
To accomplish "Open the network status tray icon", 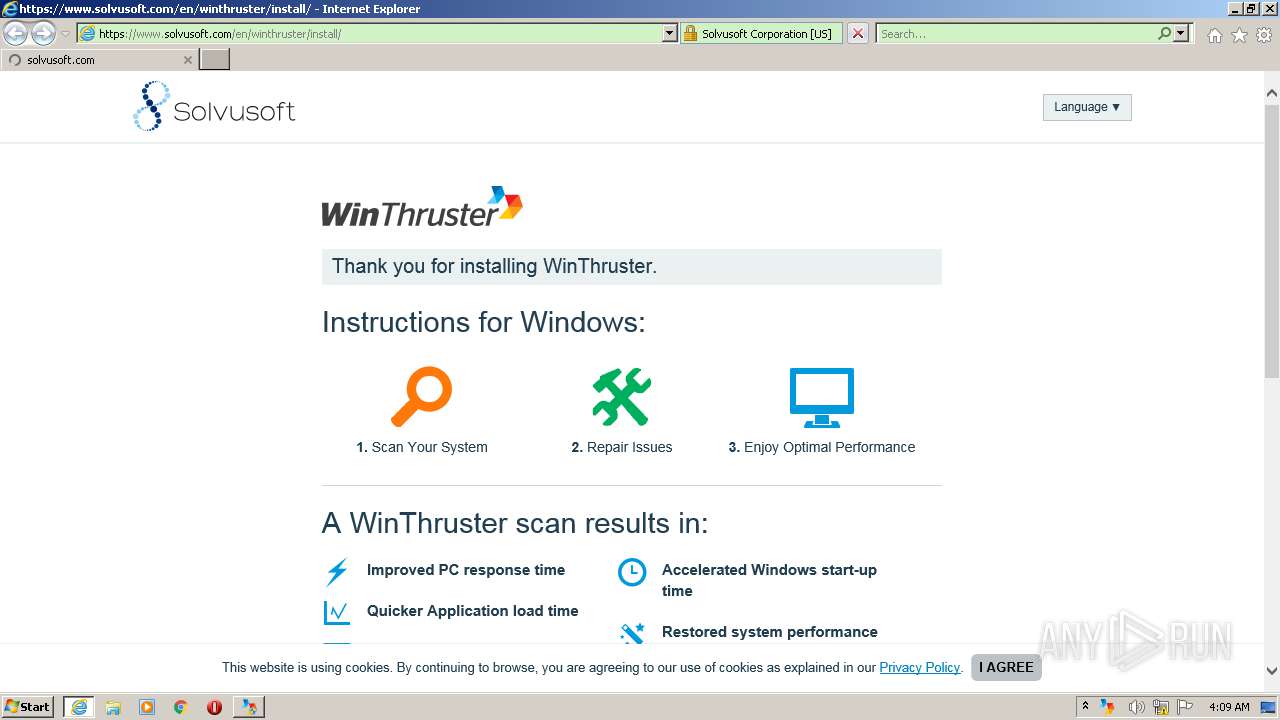I will pyautogui.click(x=1161, y=707).
